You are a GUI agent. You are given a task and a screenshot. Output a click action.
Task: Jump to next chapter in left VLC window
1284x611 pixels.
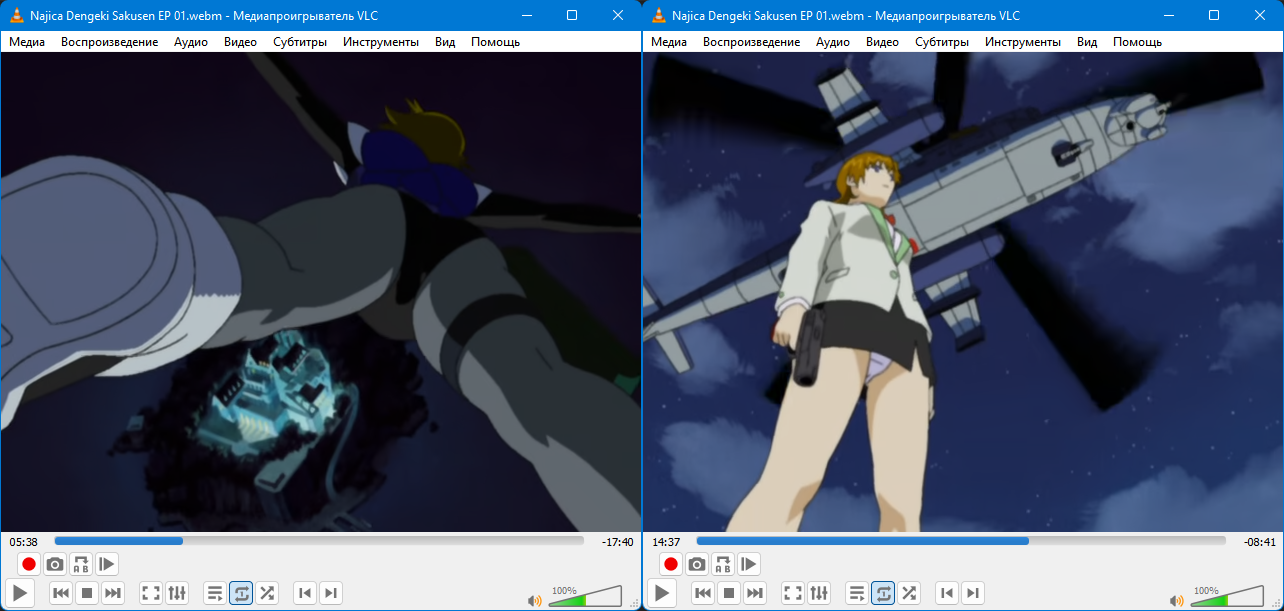click(331, 593)
